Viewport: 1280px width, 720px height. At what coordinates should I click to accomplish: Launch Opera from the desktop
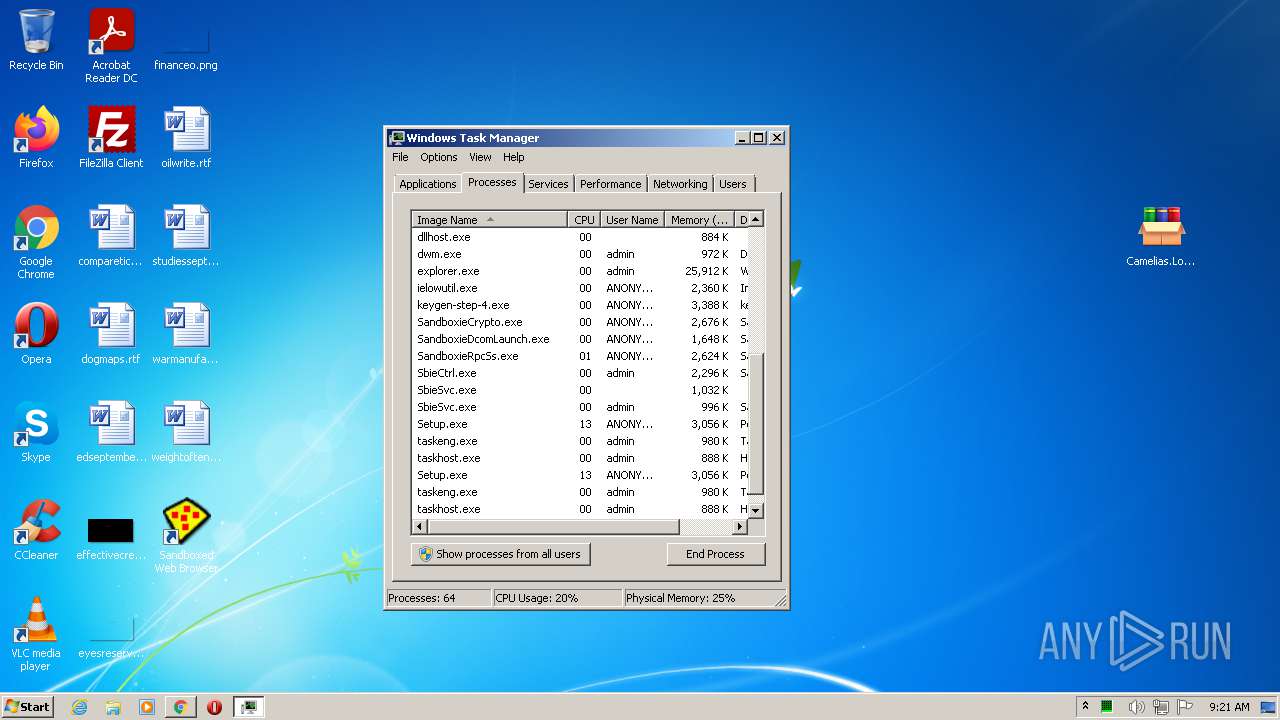click(x=36, y=334)
